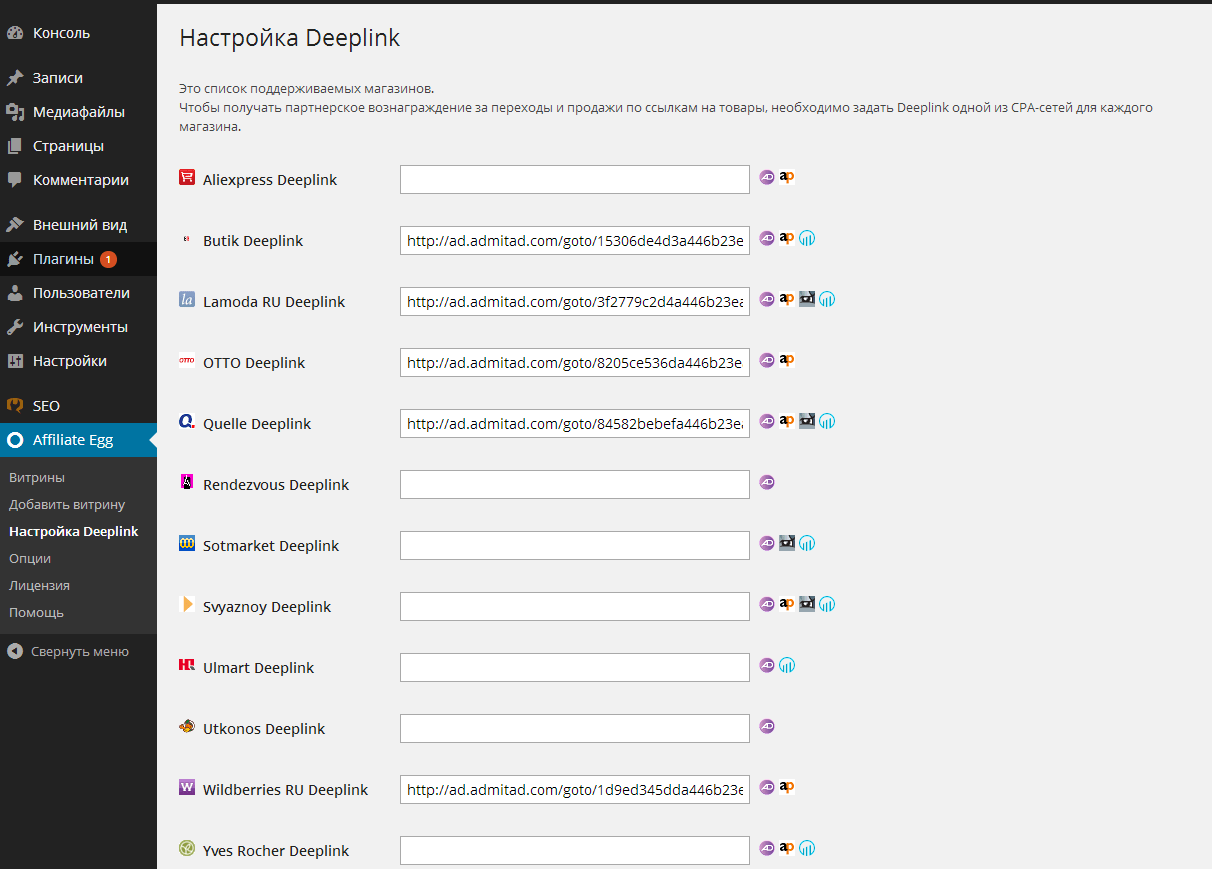Click the blue bars icon in Lamoda RU row

[x=827, y=299]
